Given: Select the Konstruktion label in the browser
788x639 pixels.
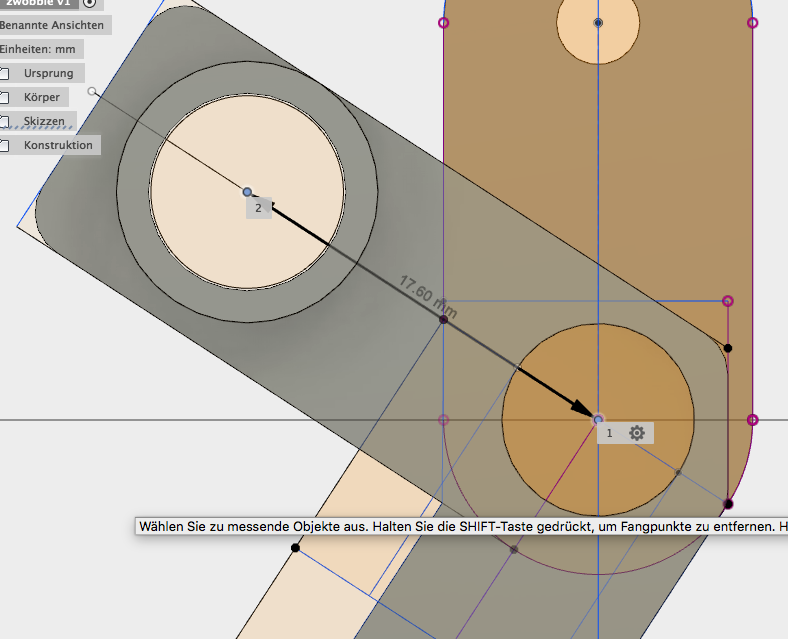Looking at the screenshot, I should 58,145.
